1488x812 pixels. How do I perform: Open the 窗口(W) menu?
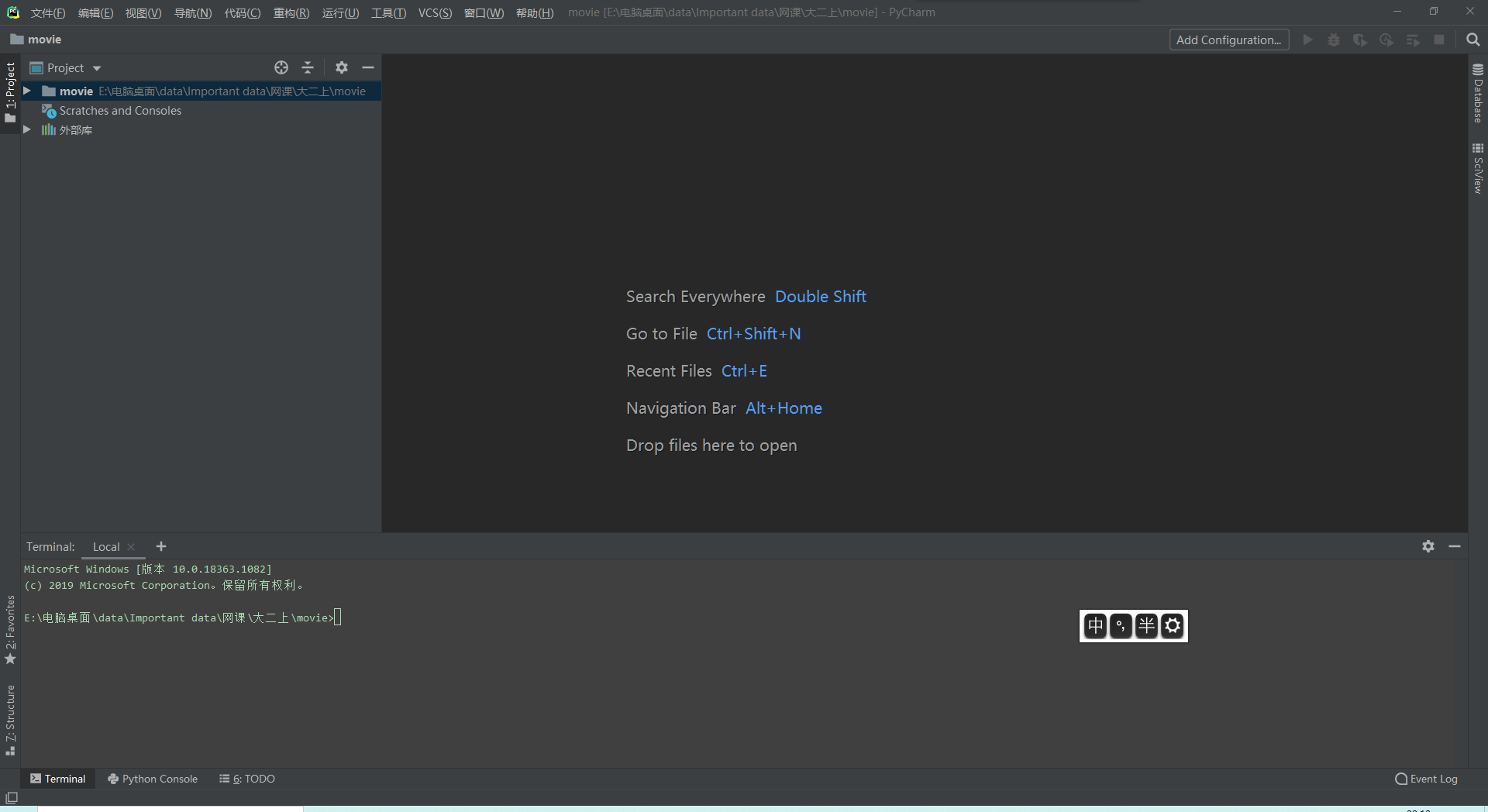click(484, 12)
